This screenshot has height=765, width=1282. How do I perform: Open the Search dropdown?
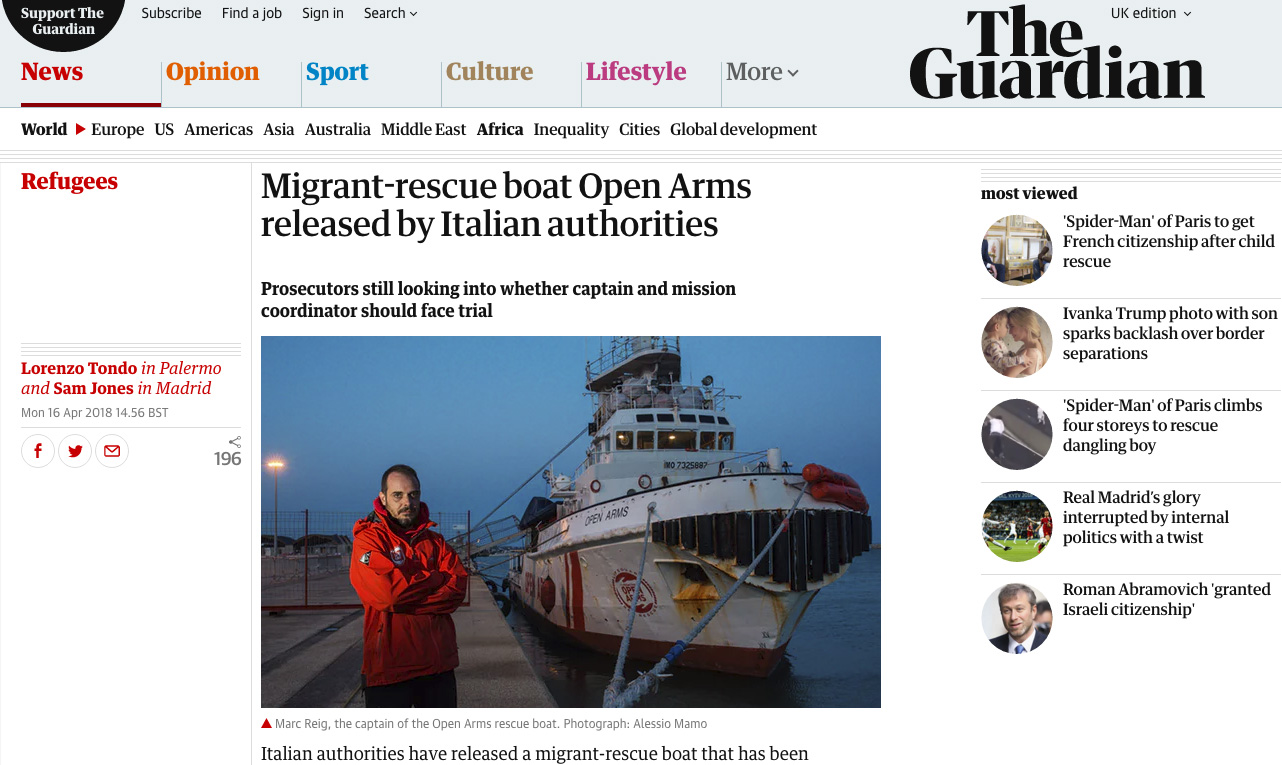391,13
